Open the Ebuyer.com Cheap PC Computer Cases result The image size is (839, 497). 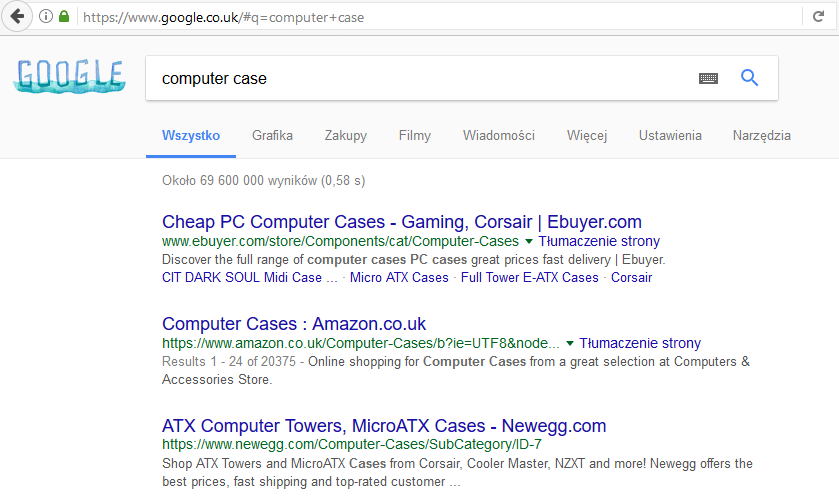coord(402,221)
